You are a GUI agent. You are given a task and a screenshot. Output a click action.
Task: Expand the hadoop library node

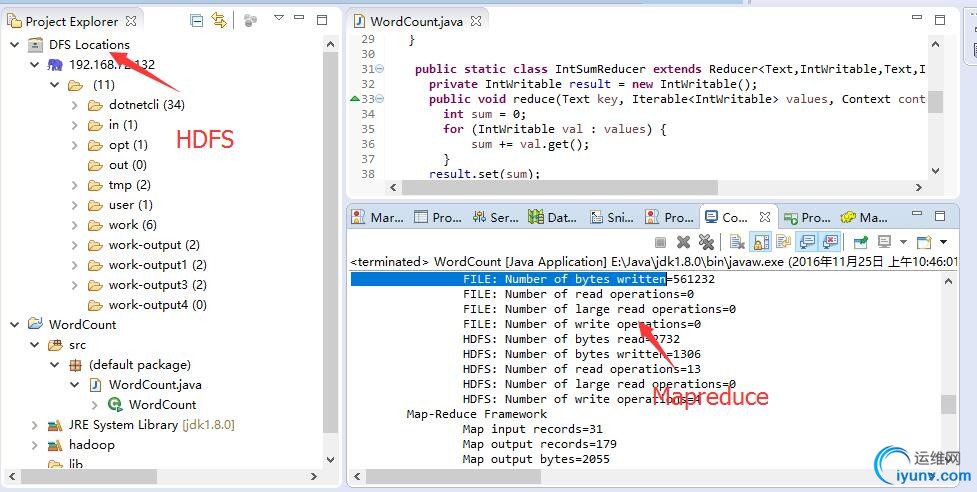pos(35,445)
